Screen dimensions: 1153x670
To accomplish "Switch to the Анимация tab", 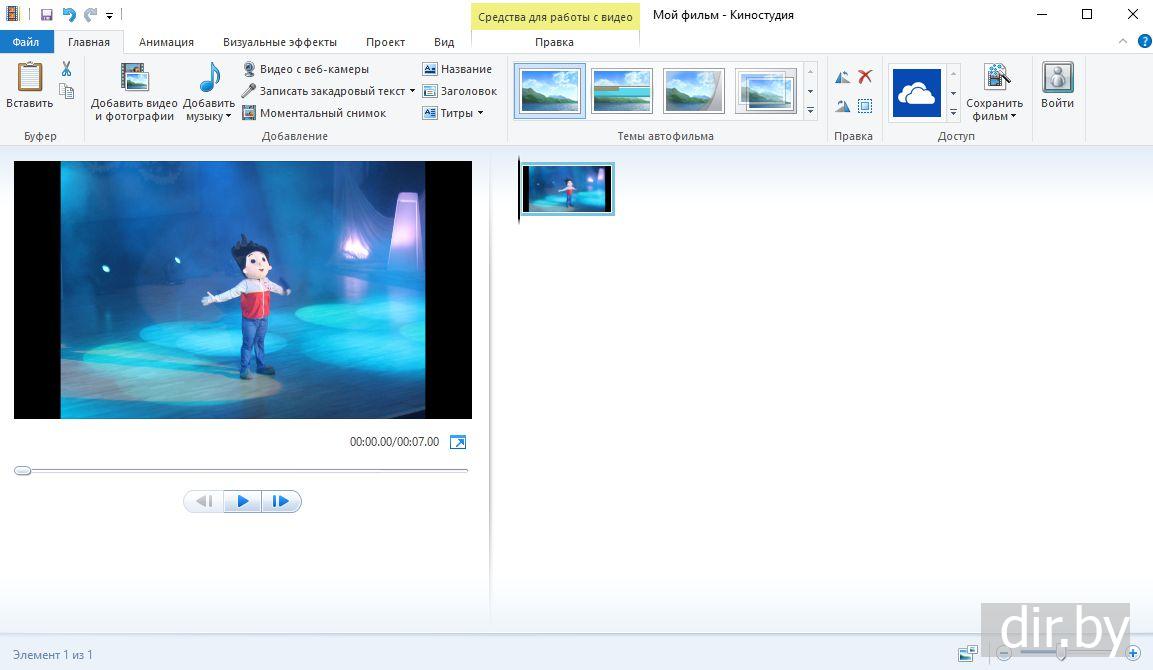I will tap(166, 42).
